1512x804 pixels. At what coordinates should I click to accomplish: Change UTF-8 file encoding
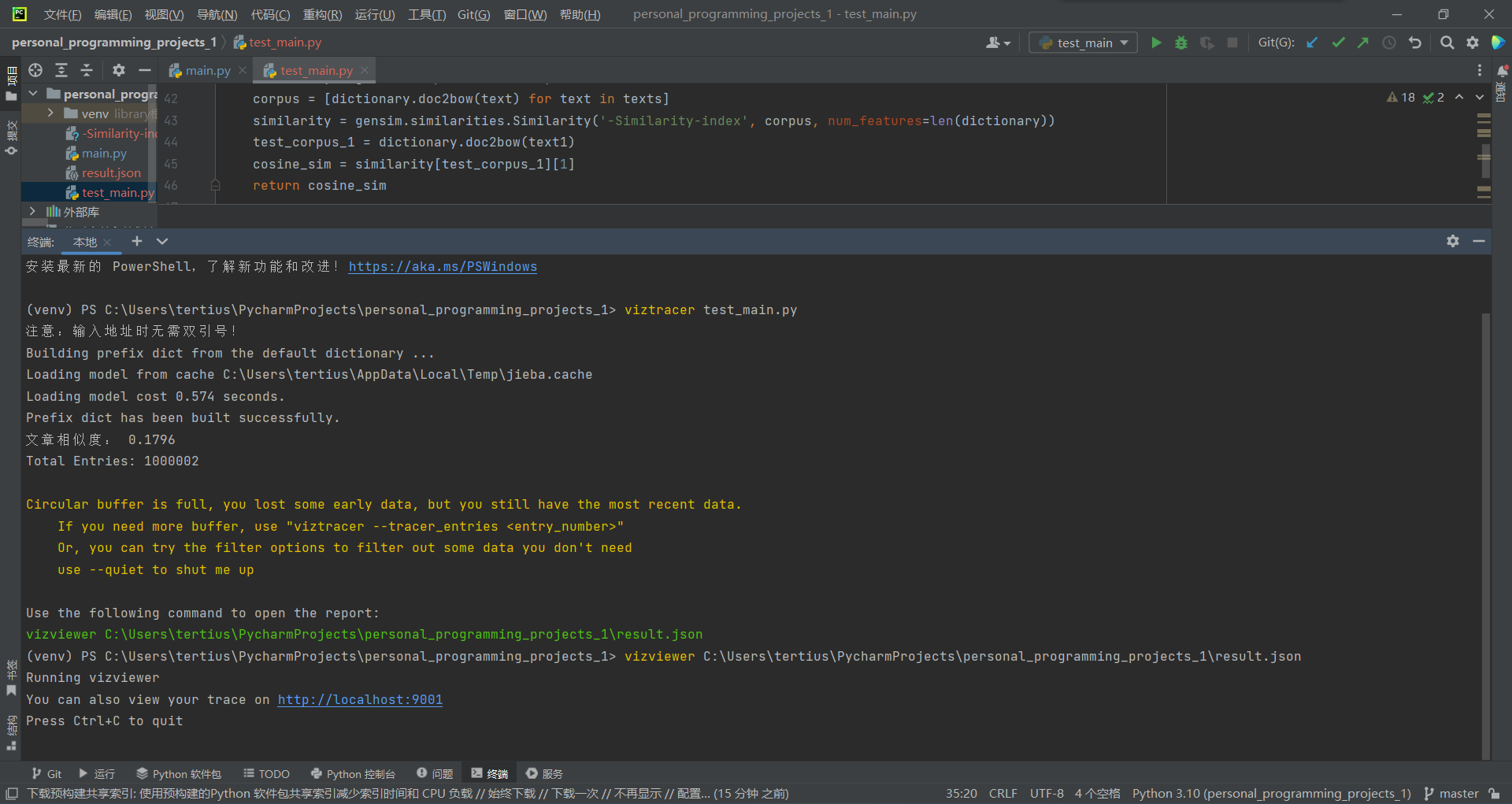tap(1047, 794)
